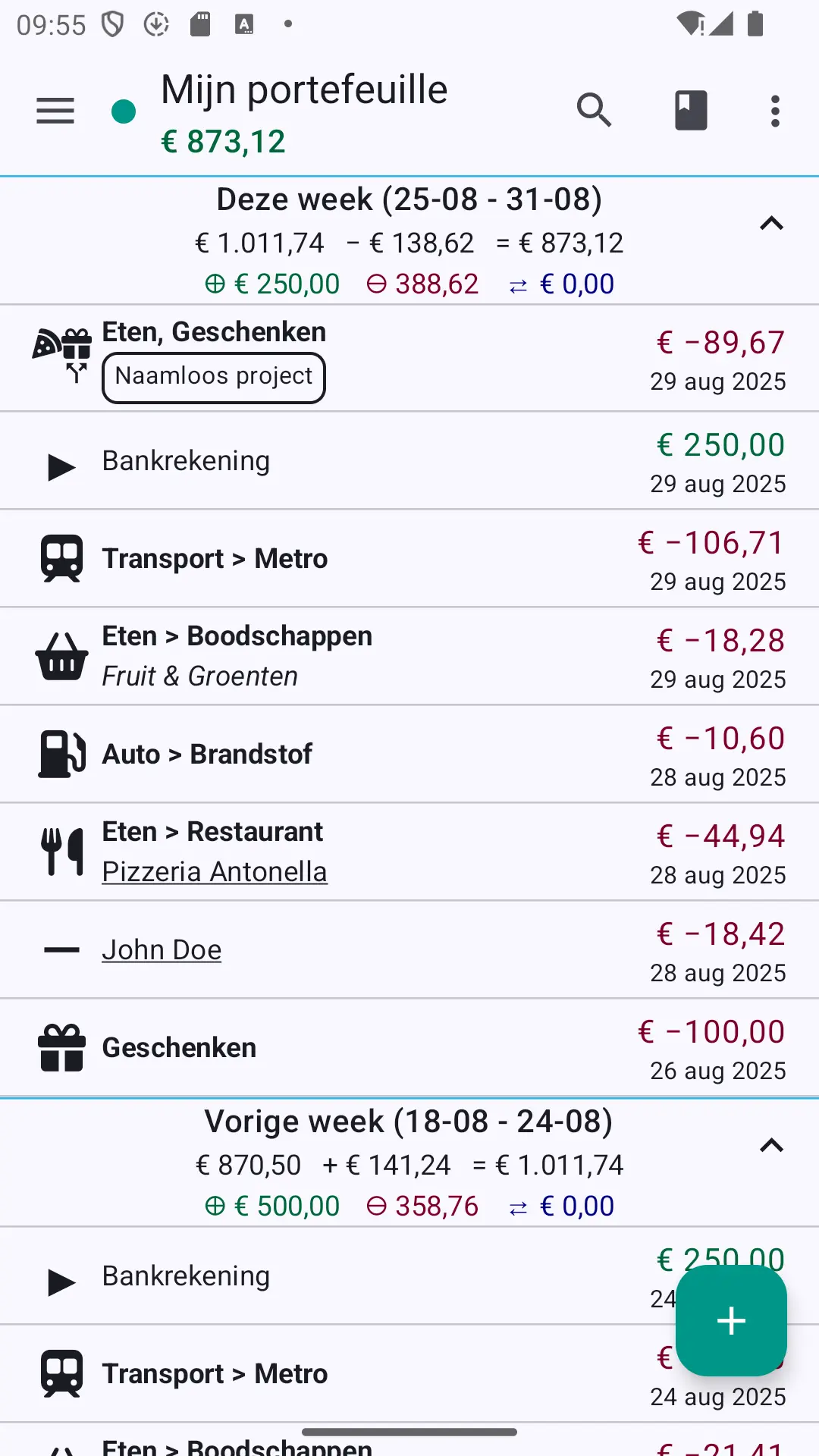819x1456 pixels.
Task: Tap the search magnifier icon
Action: coord(594,111)
